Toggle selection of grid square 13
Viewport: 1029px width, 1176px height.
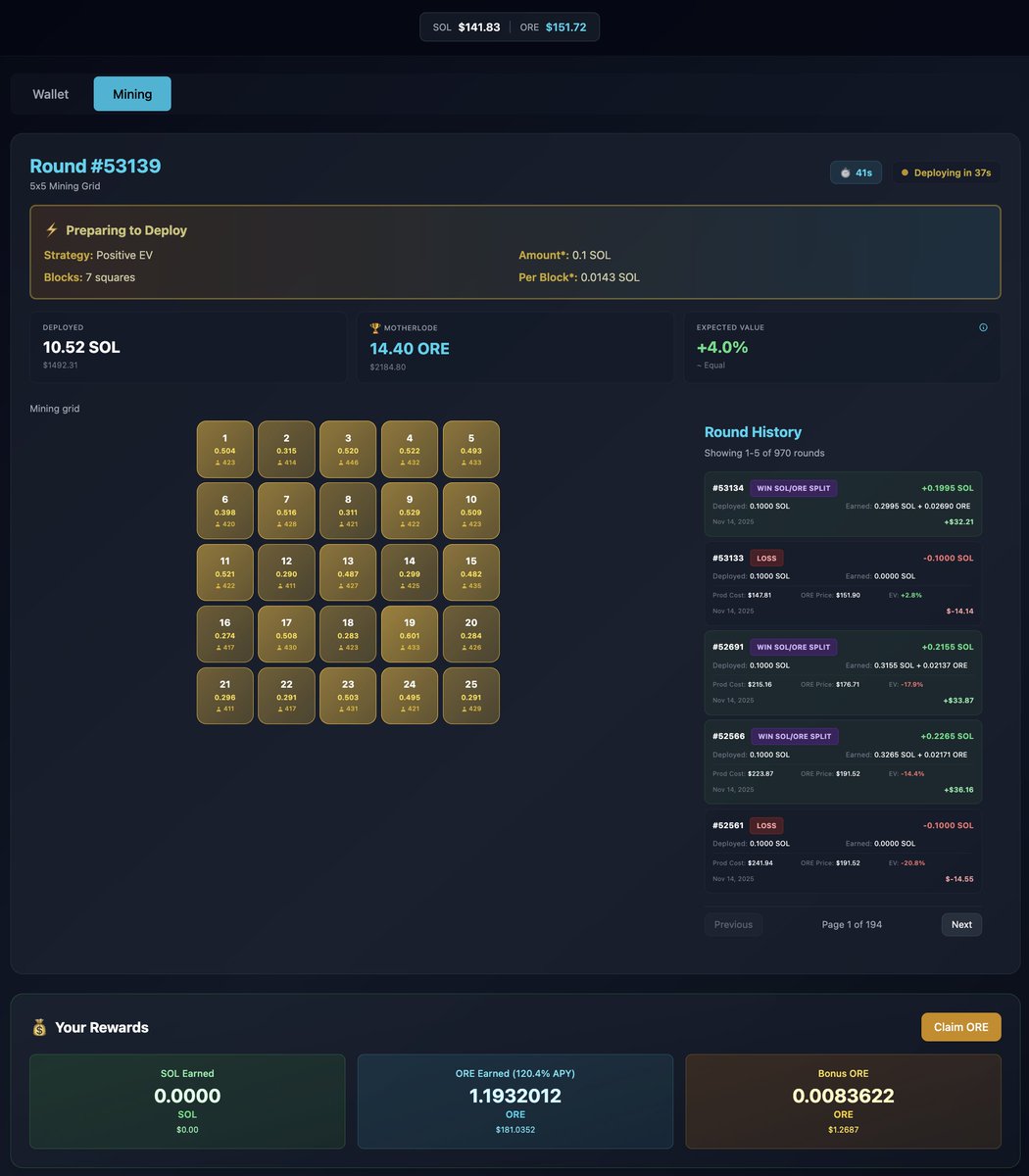coord(348,572)
